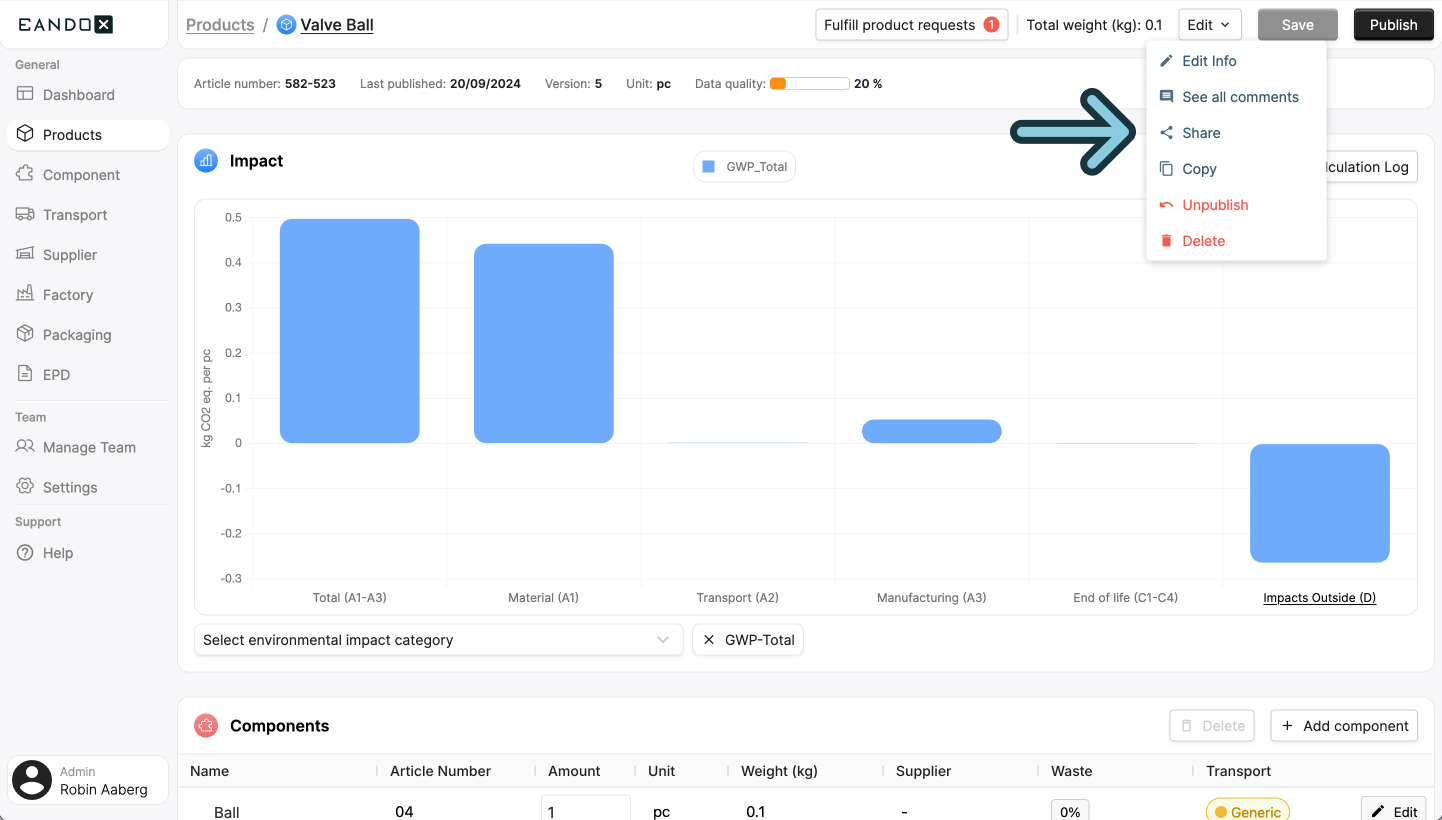Open the Products breadcrumb link

220,24
